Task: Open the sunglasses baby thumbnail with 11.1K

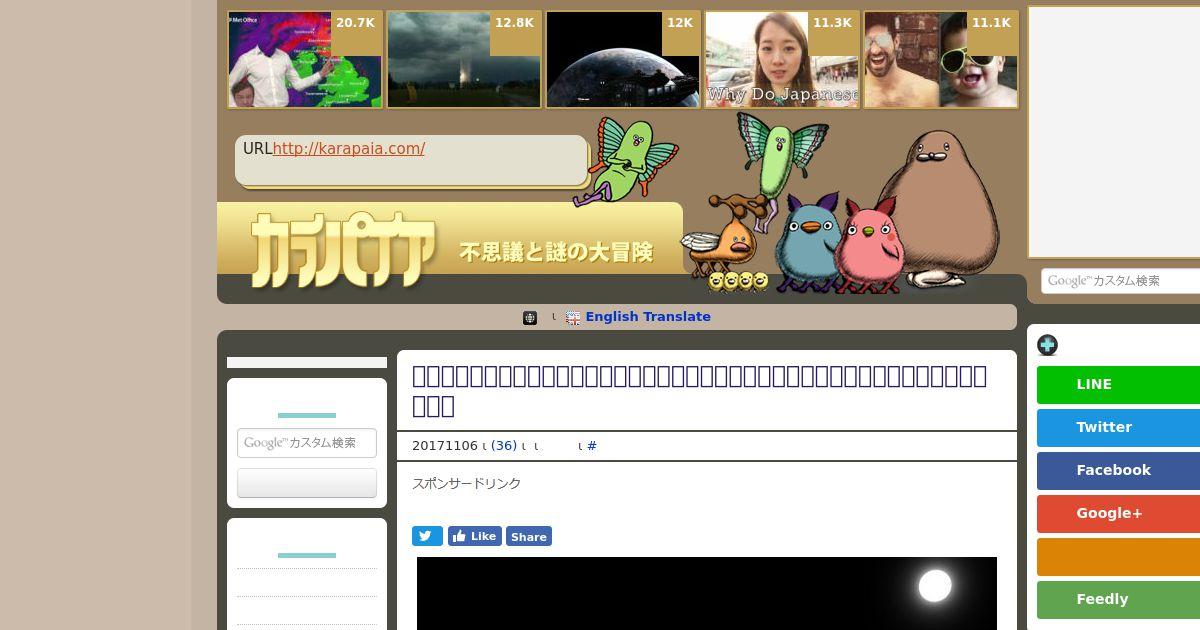Action: 941,60
